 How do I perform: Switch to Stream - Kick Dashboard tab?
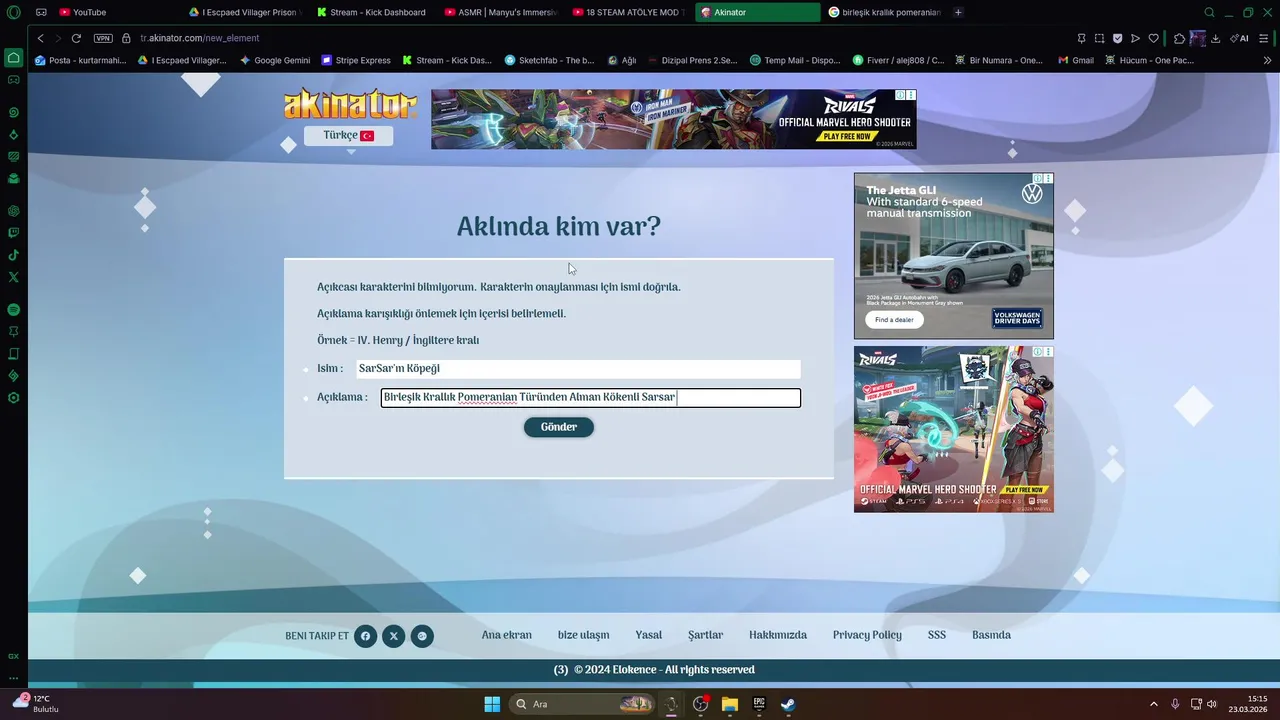pos(373,12)
